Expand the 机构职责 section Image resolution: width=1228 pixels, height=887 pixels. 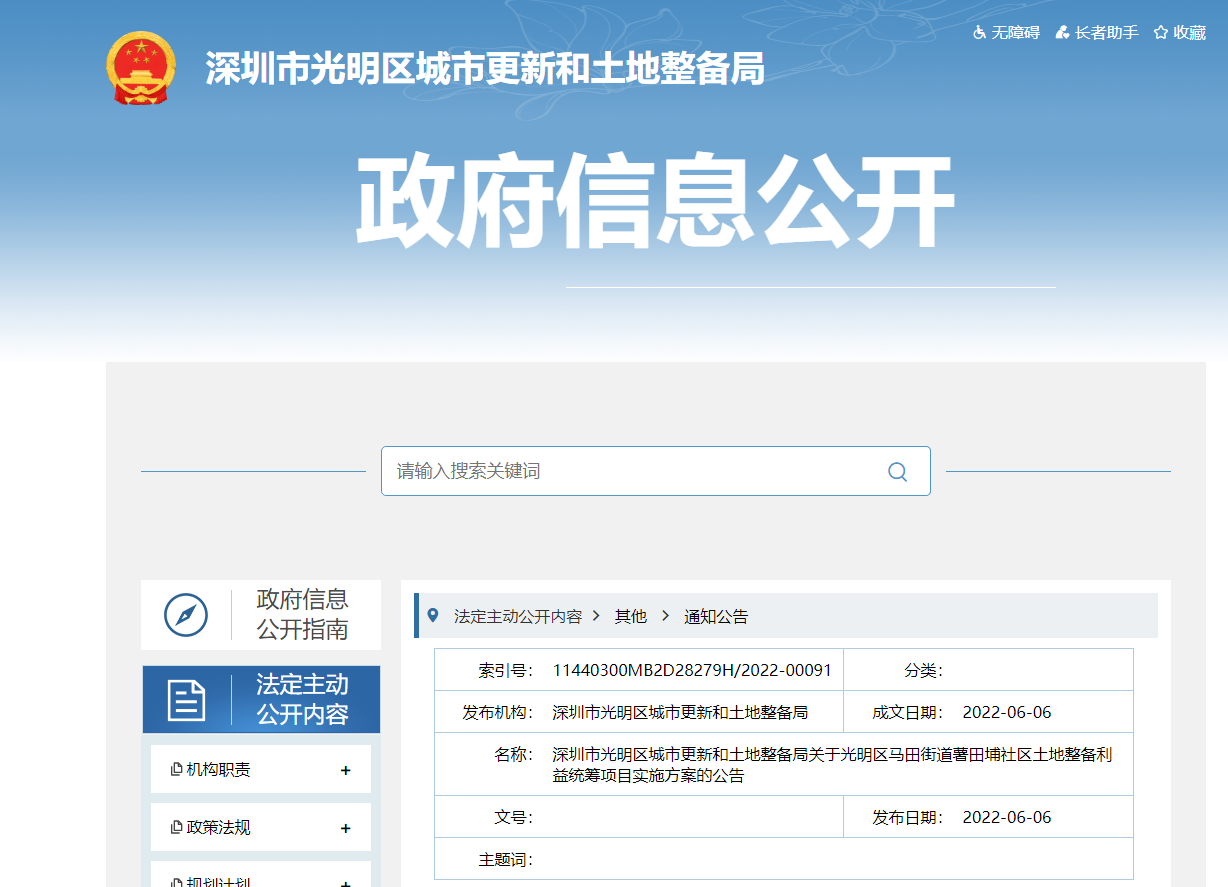(345, 770)
